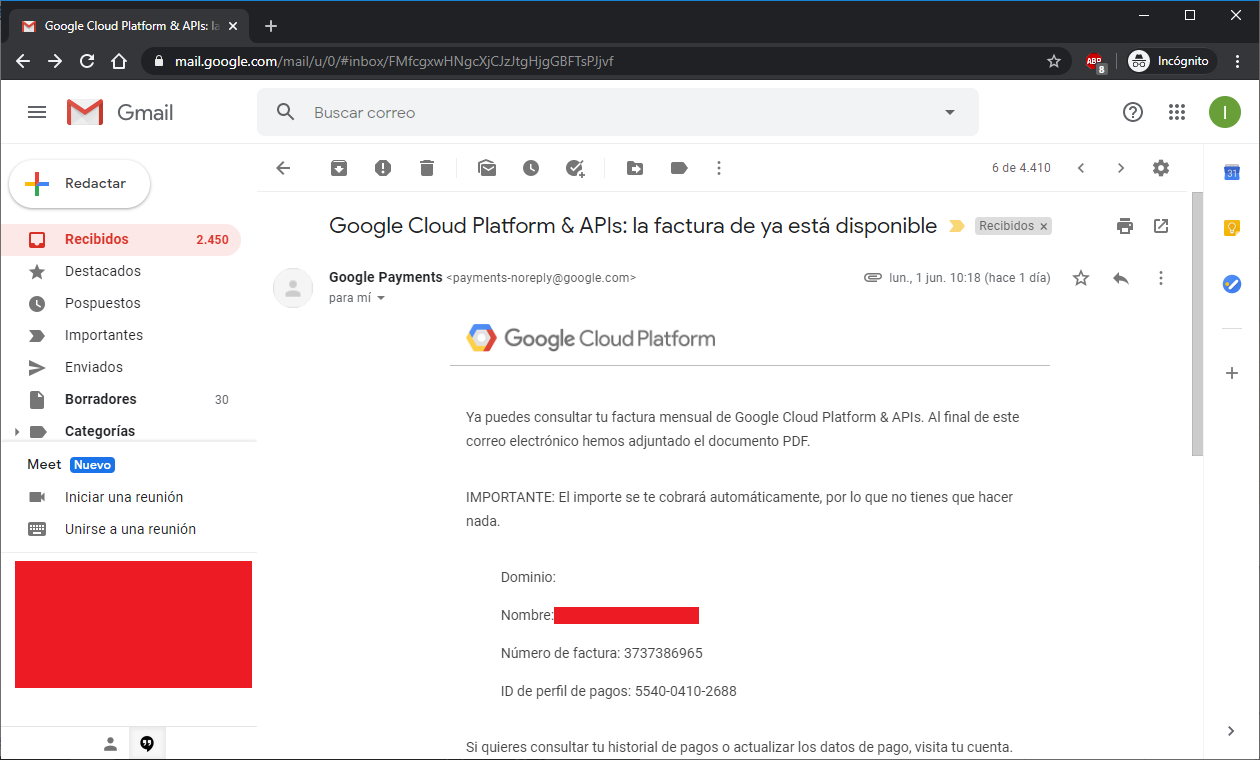Delete this email using the trash icon
Screen dimensions: 1260x760
[427, 168]
